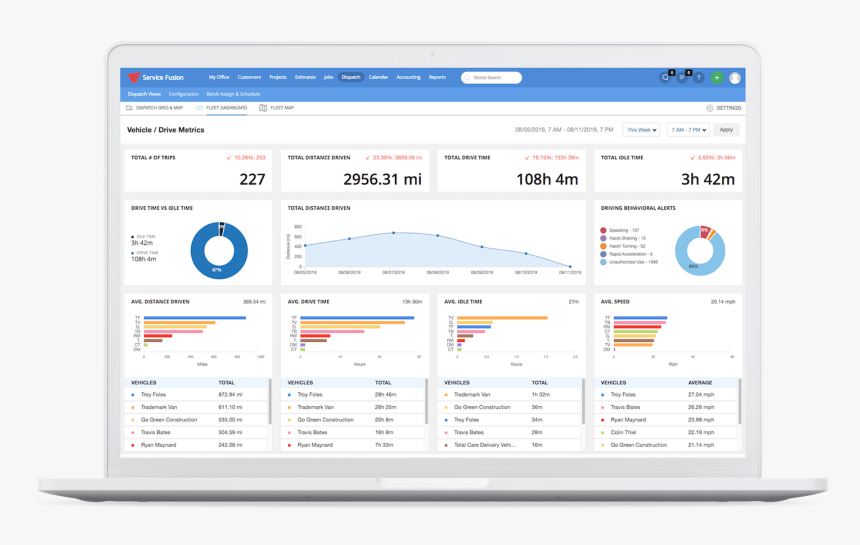Click the Avg. Drive Time table scrollbar
Screen dimensions: 860x545
[426, 401]
